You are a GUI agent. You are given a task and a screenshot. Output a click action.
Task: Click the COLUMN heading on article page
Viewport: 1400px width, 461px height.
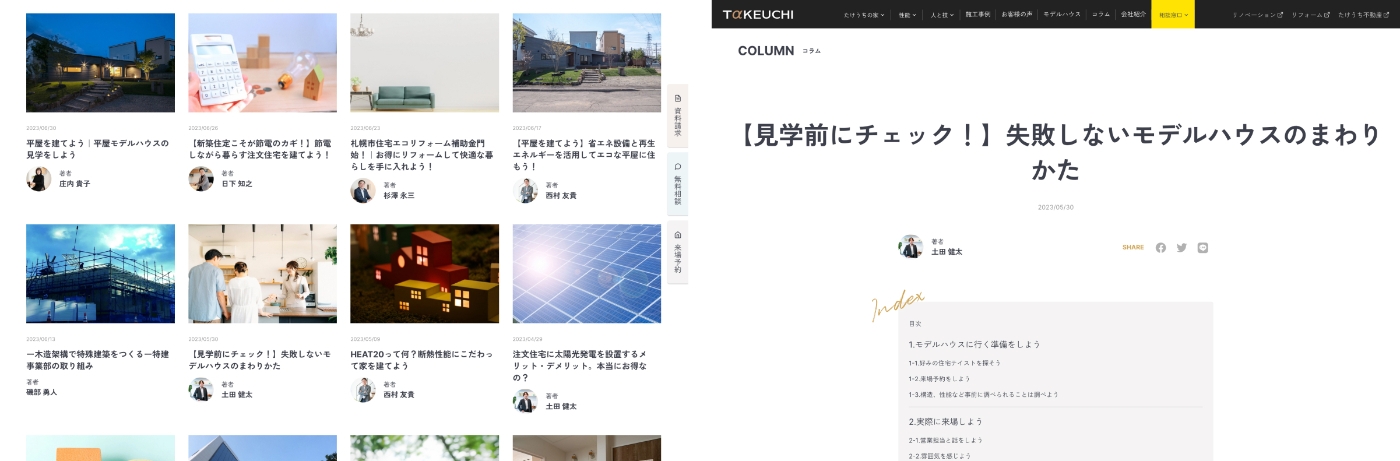click(766, 51)
